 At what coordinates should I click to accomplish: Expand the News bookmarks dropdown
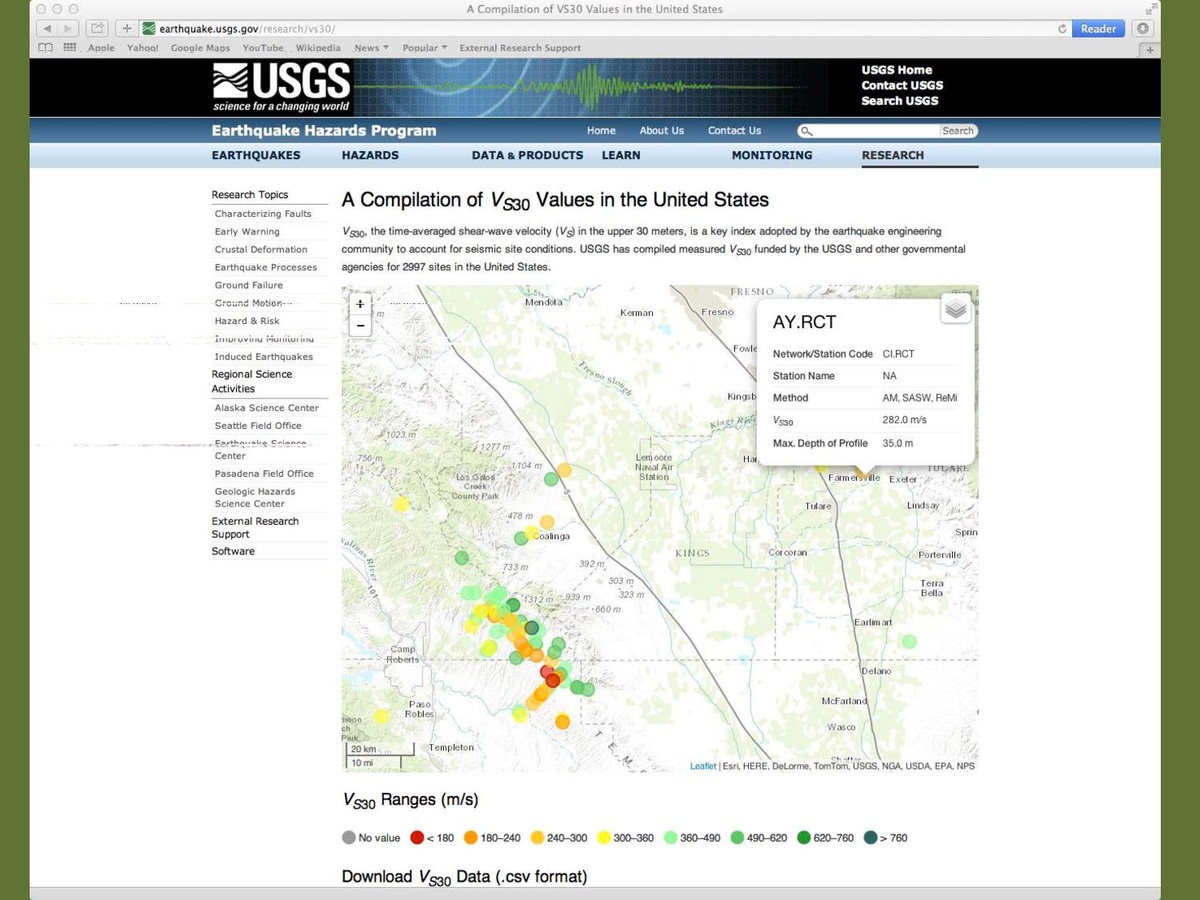coord(370,48)
